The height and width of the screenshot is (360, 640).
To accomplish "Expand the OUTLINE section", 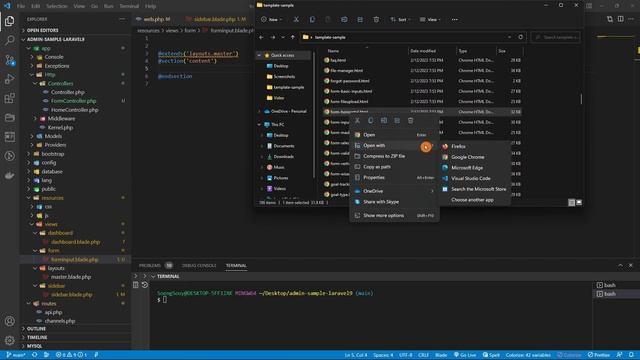I will (x=36, y=329).
